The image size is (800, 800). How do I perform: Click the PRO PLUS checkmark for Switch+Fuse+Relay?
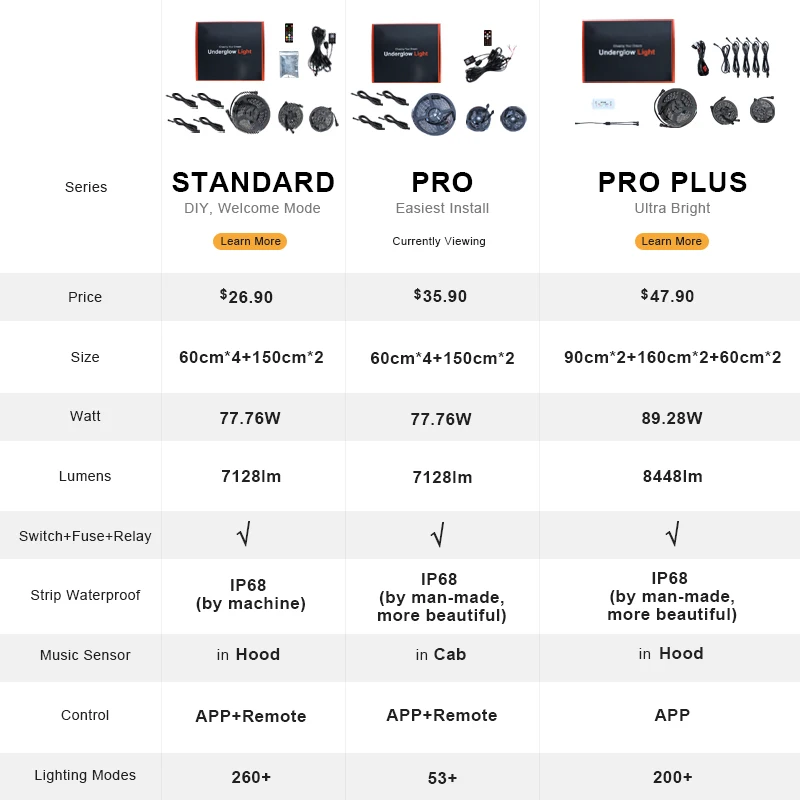click(673, 534)
